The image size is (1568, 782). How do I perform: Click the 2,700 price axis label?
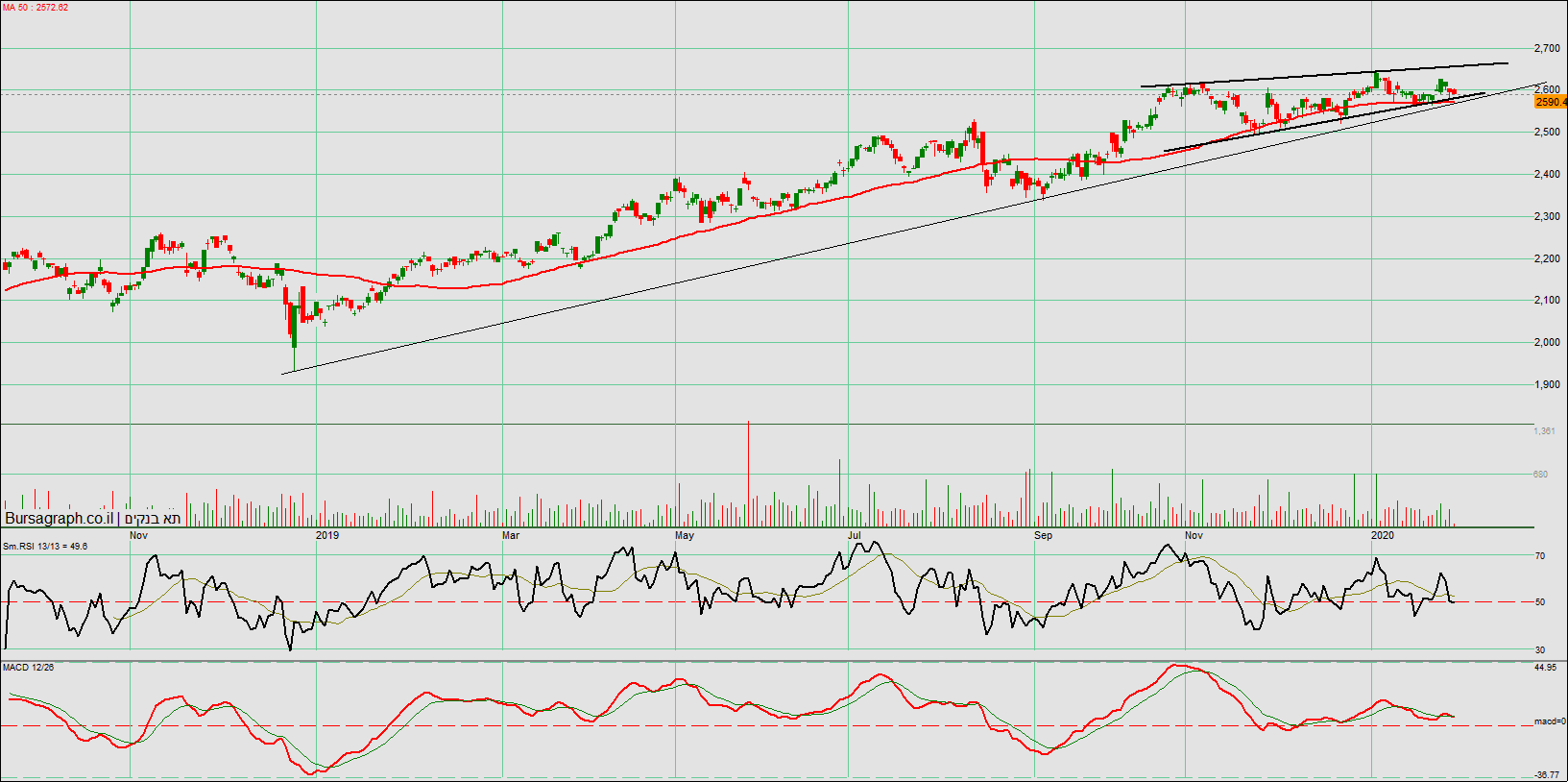coord(1547,48)
